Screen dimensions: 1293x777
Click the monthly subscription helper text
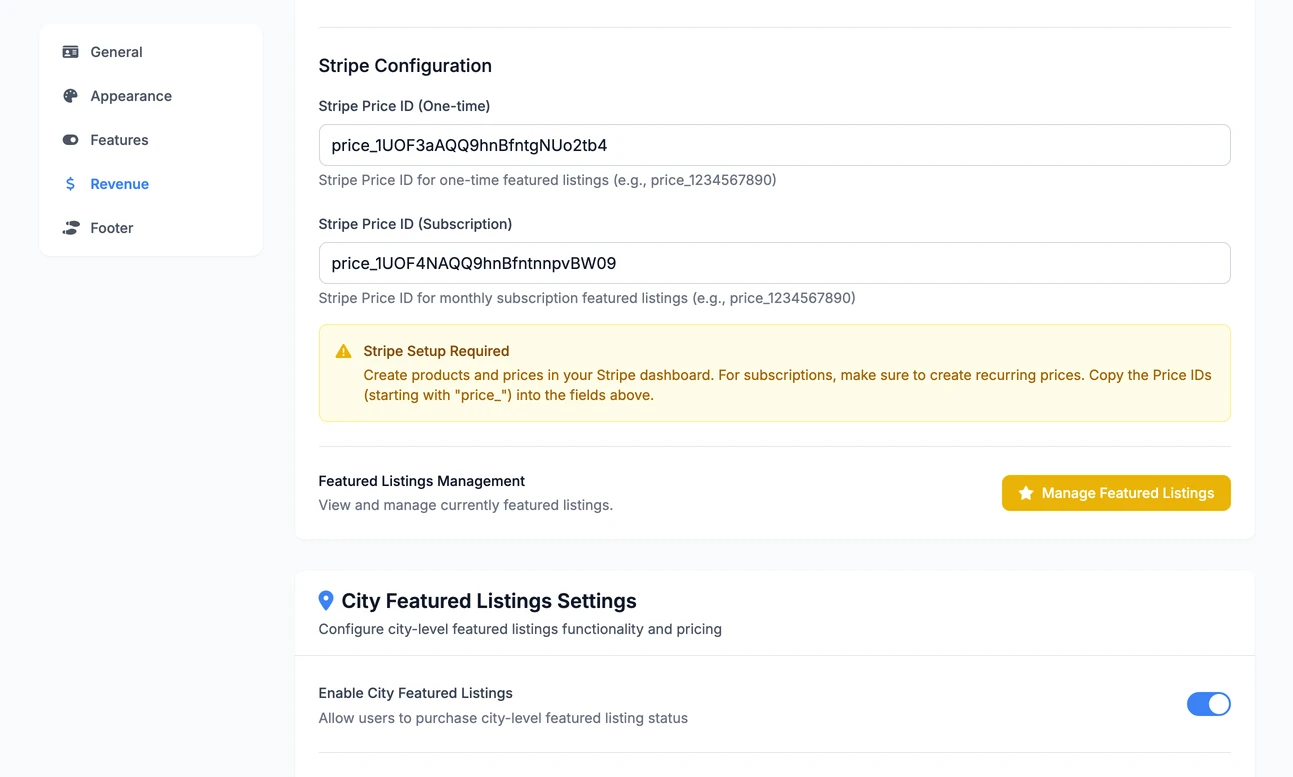point(587,298)
